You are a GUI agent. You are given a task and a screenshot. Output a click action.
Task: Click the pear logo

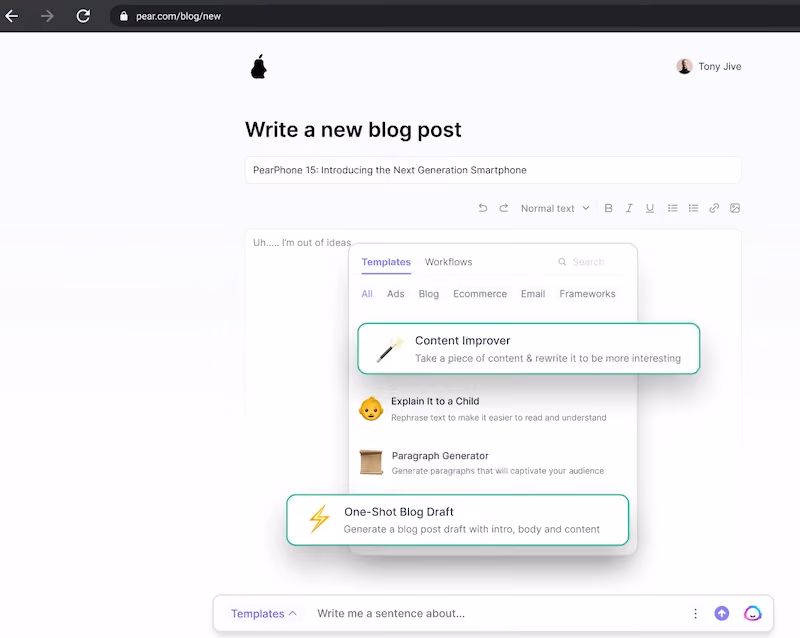coord(259,66)
